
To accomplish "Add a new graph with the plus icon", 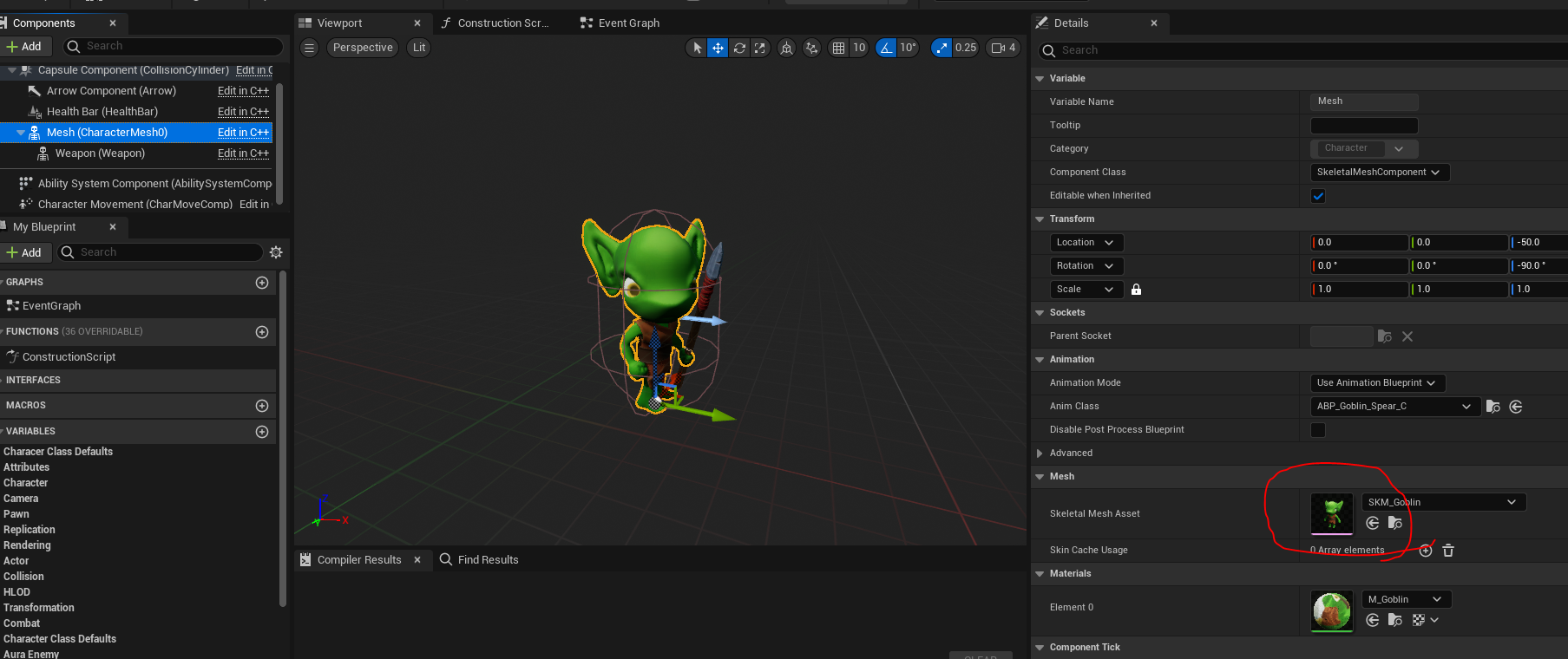I will click(x=262, y=283).
